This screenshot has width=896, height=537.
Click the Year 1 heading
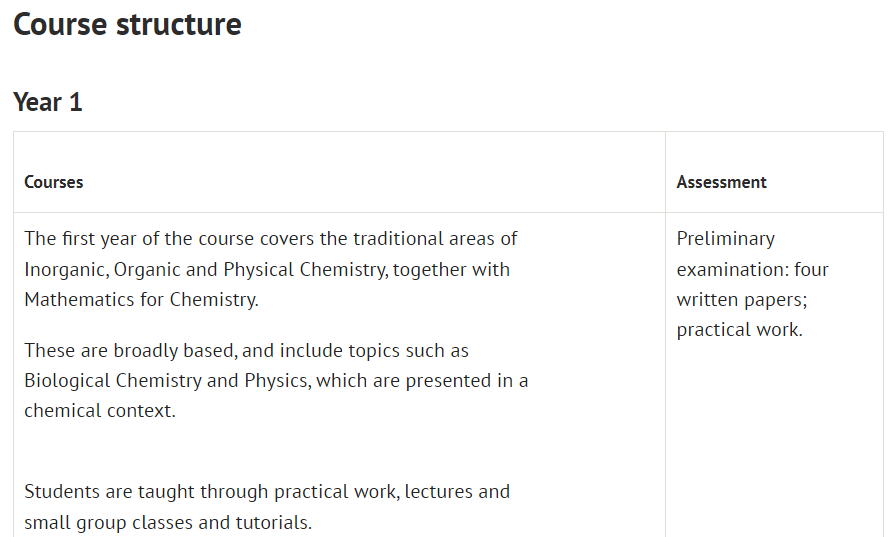point(48,102)
